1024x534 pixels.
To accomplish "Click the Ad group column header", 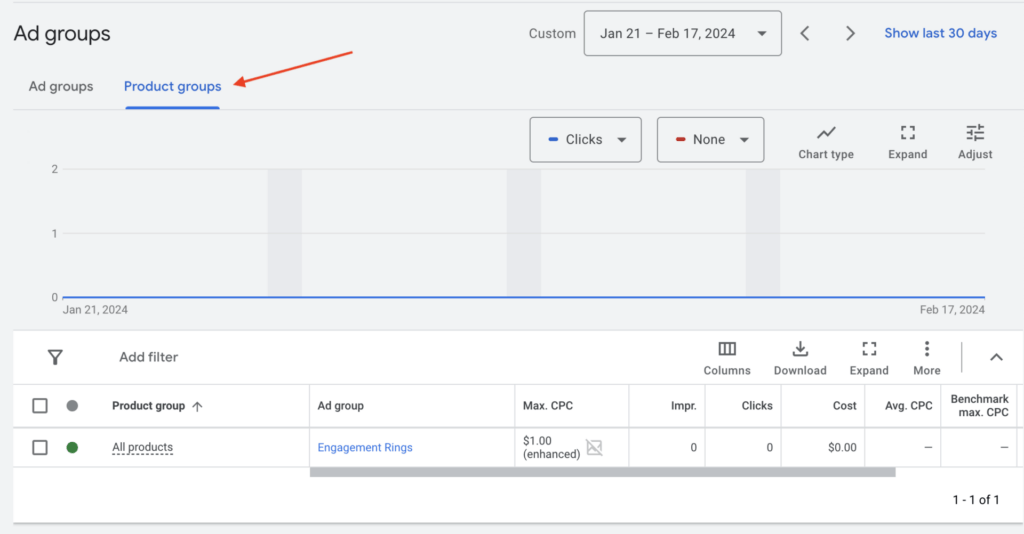I will [x=340, y=406].
